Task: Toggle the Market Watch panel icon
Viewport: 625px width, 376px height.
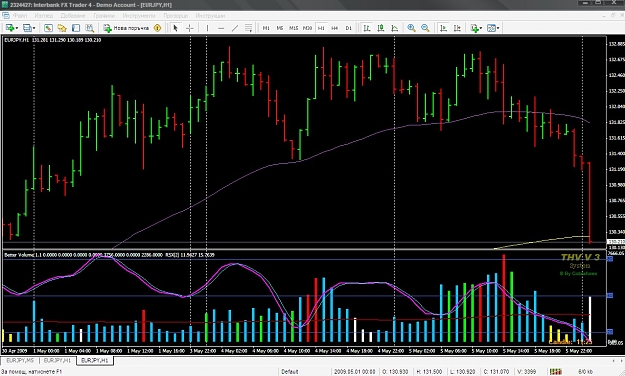Action: tap(48, 28)
